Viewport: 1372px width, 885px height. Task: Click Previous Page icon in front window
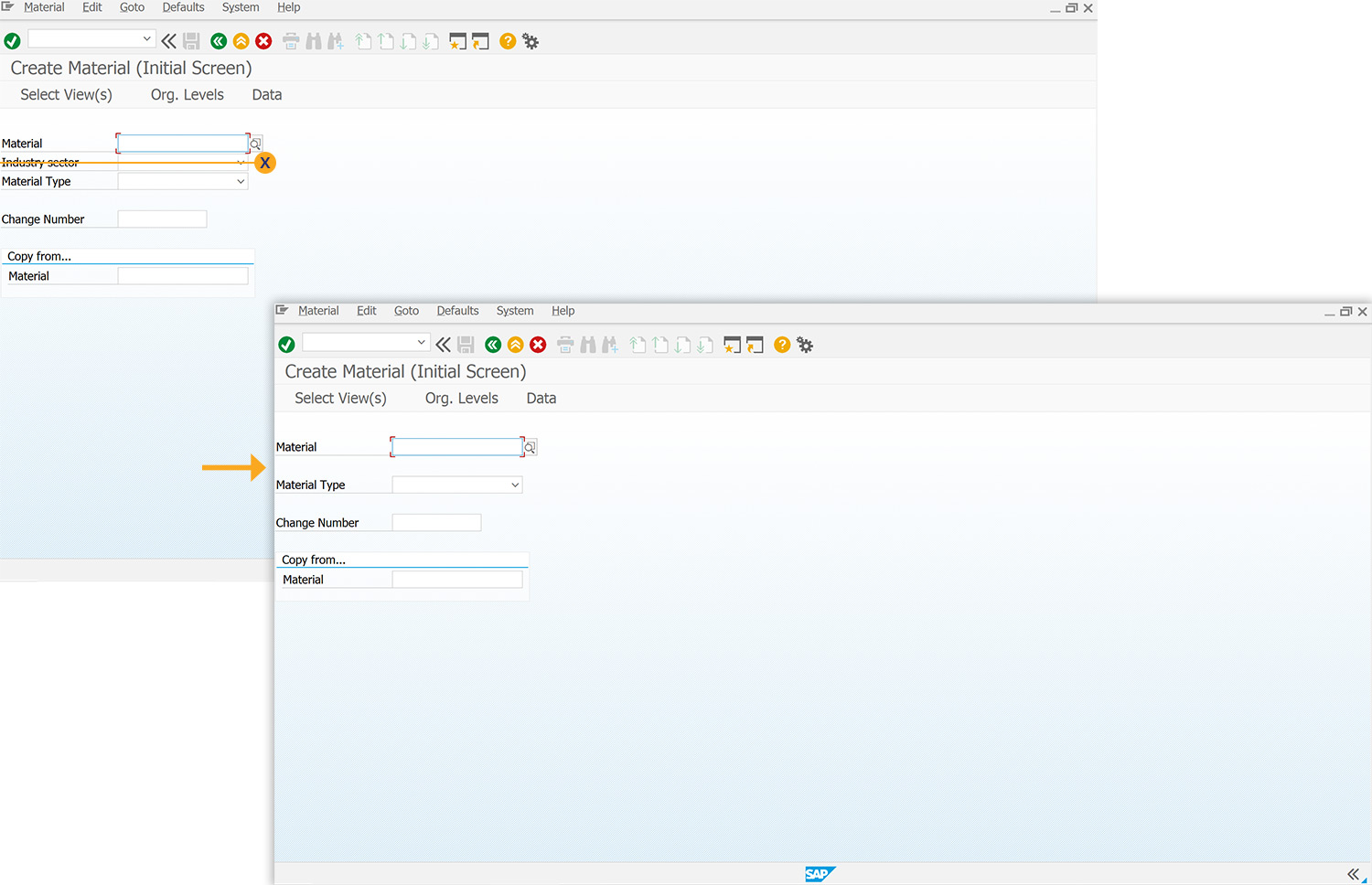point(660,345)
